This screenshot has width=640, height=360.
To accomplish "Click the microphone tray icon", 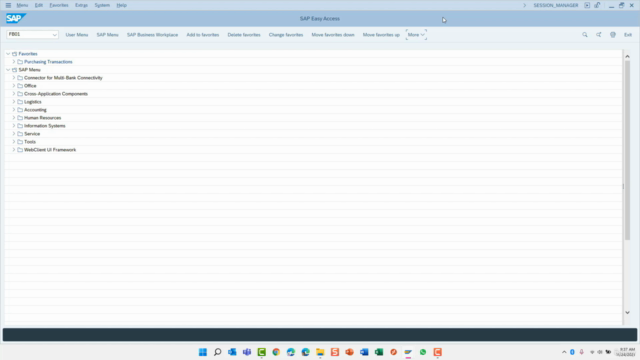I will click(582, 352).
